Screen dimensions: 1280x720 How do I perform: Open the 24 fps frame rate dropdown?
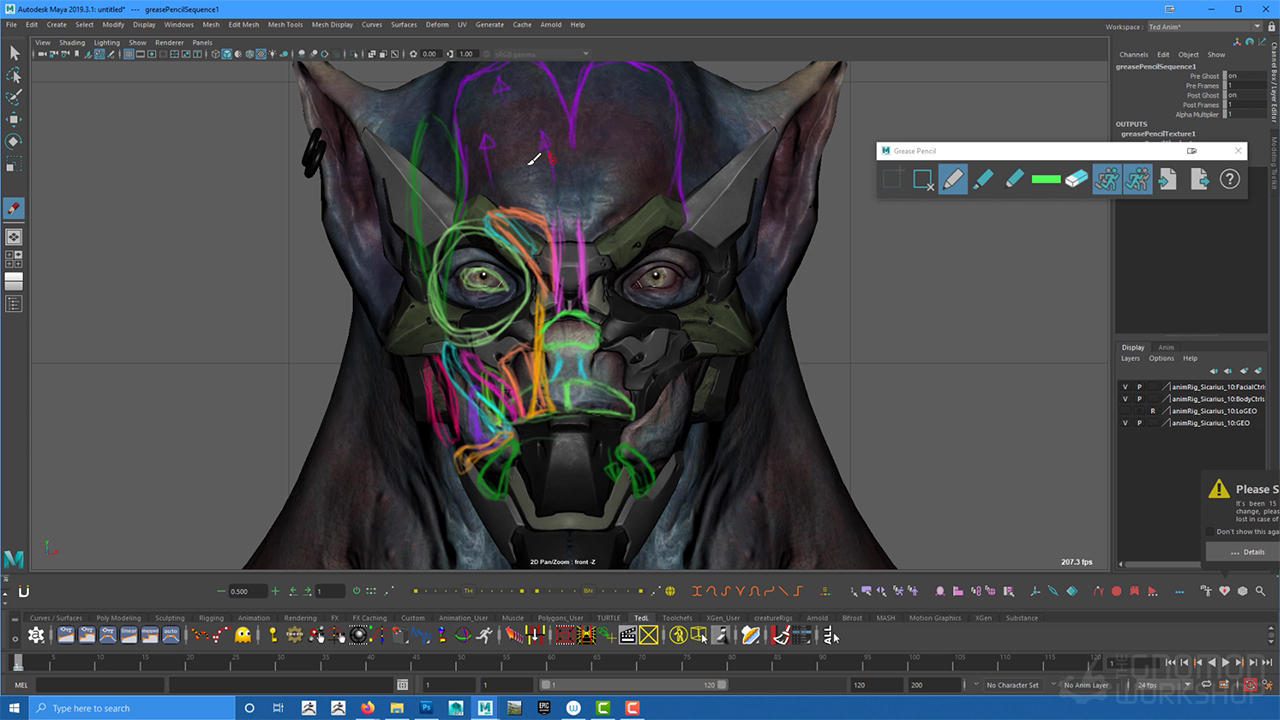[1161, 685]
